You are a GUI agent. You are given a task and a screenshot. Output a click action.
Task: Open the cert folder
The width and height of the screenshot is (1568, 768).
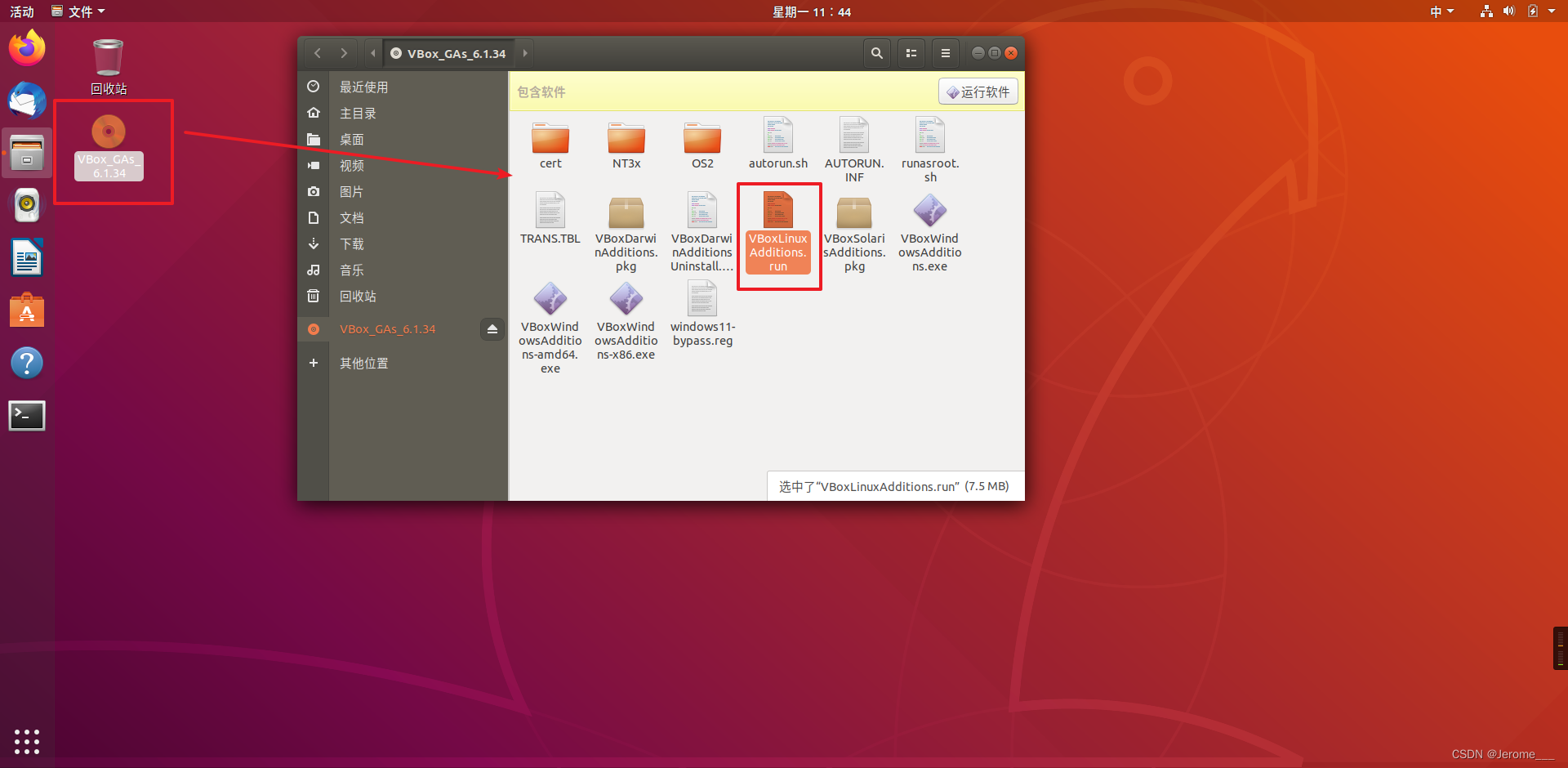pos(550,141)
